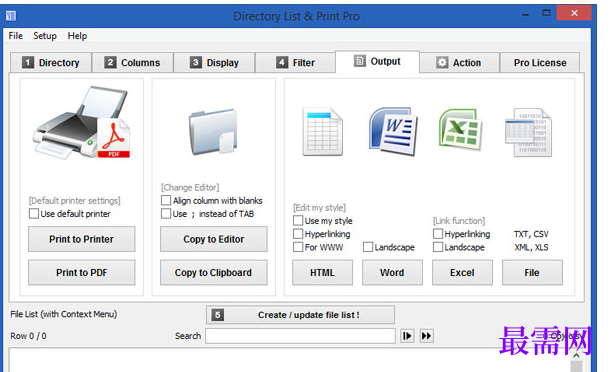Click the Microsoft Excel icon

tap(460, 129)
